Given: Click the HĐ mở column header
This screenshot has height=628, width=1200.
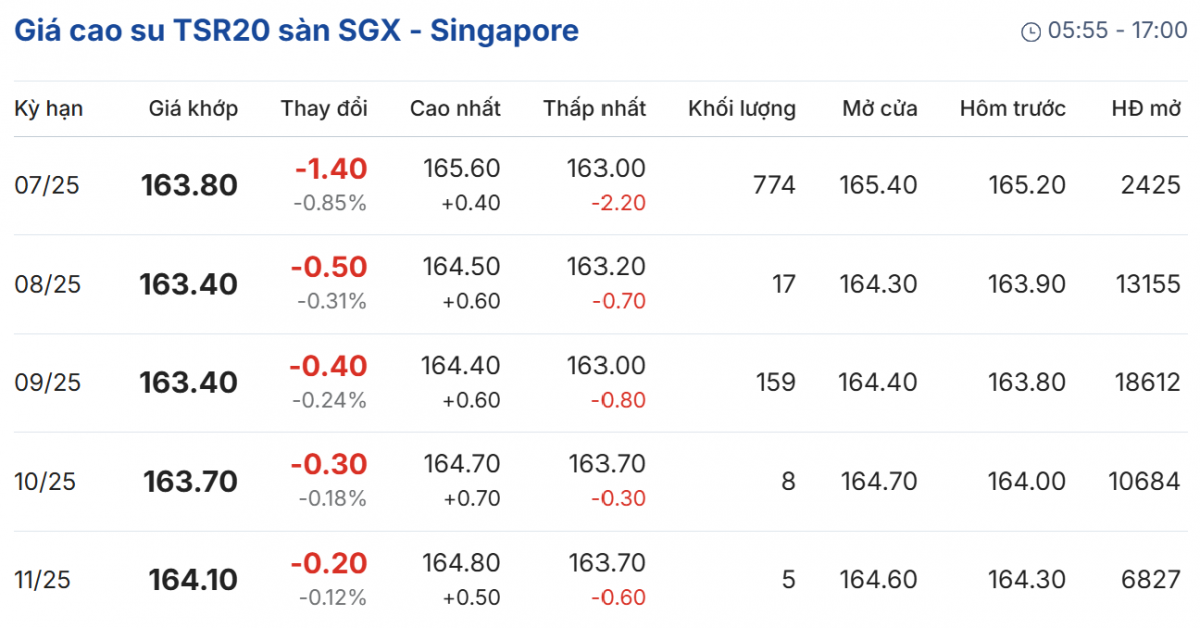Looking at the screenshot, I should point(1146,109).
